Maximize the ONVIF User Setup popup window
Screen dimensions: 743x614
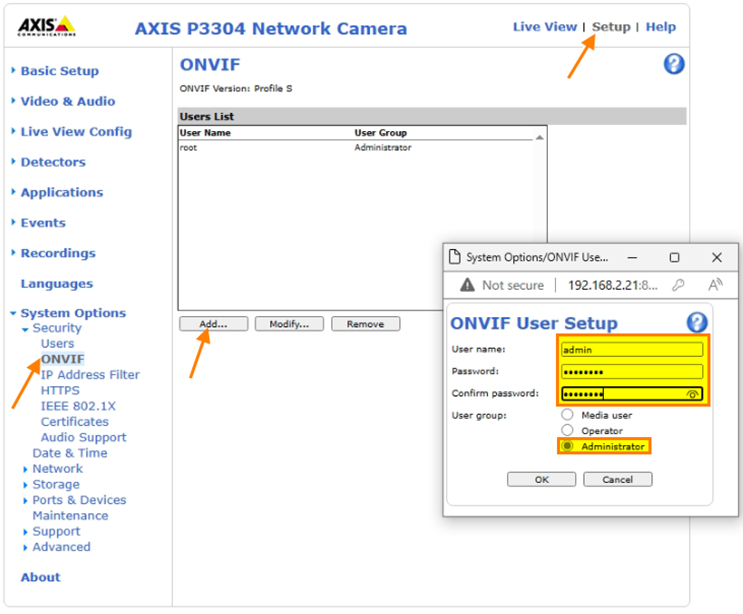(x=674, y=257)
